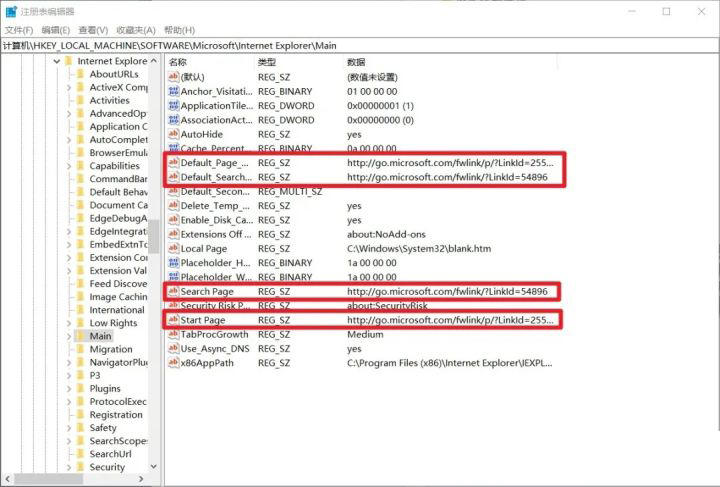Click the Local Page string value icon
The height and width of the screenshot is (487, 720).
click(x=174, y=248)
